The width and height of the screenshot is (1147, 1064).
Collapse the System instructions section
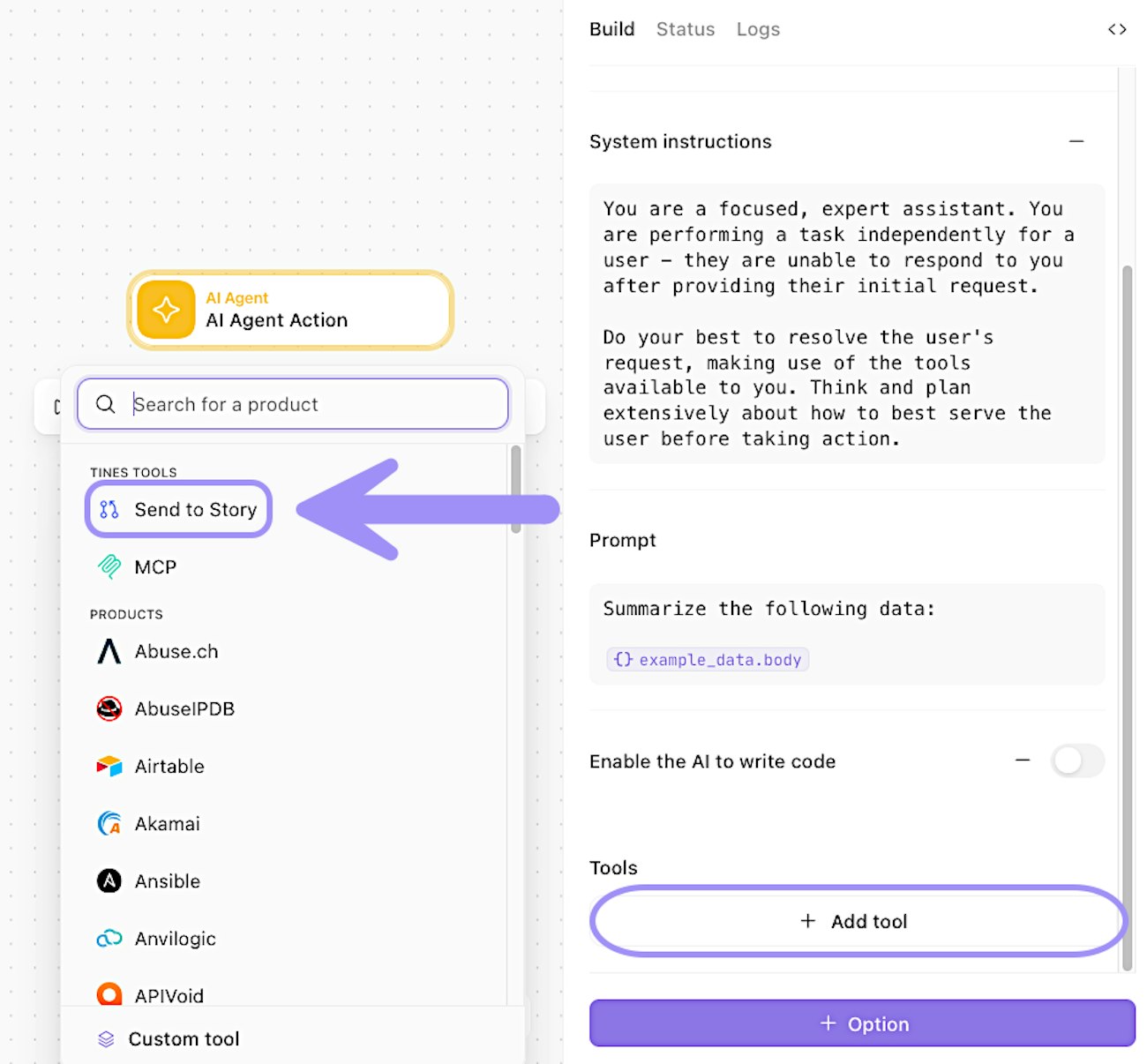1076,141
